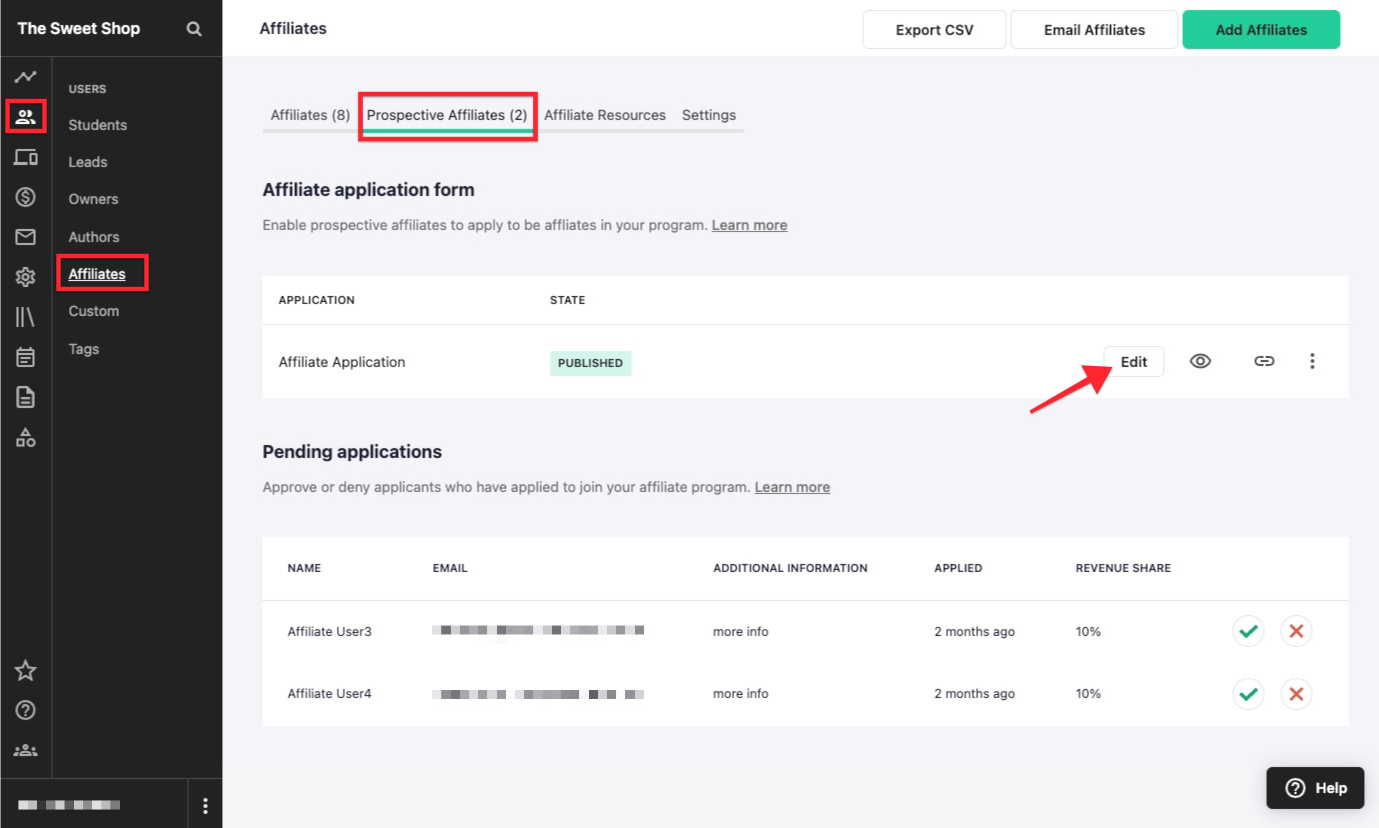Select the Affiliate User3 name cell

(x=330, y=631)
